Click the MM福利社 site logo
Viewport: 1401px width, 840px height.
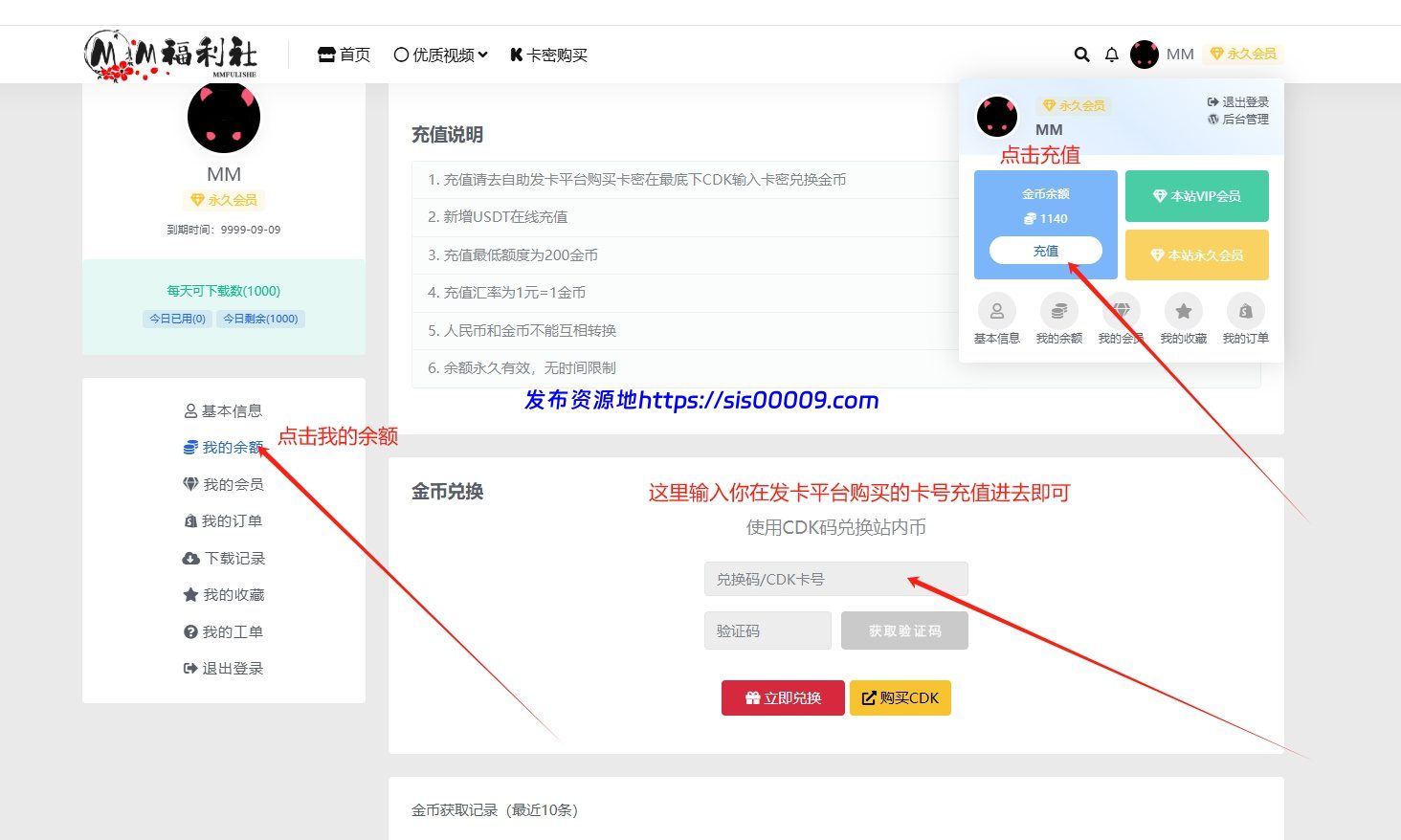pyautogui.click(x=170, y=54)
